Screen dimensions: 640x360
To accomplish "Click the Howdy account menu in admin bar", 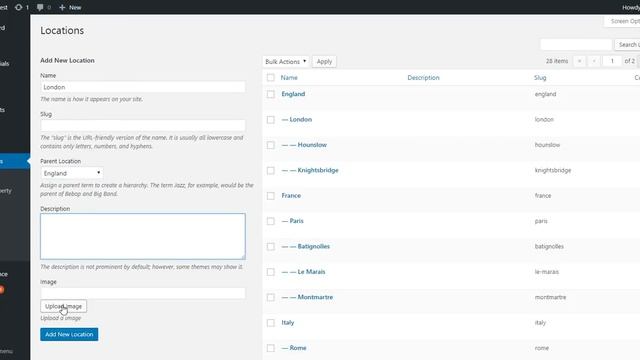I will [631, 7].
